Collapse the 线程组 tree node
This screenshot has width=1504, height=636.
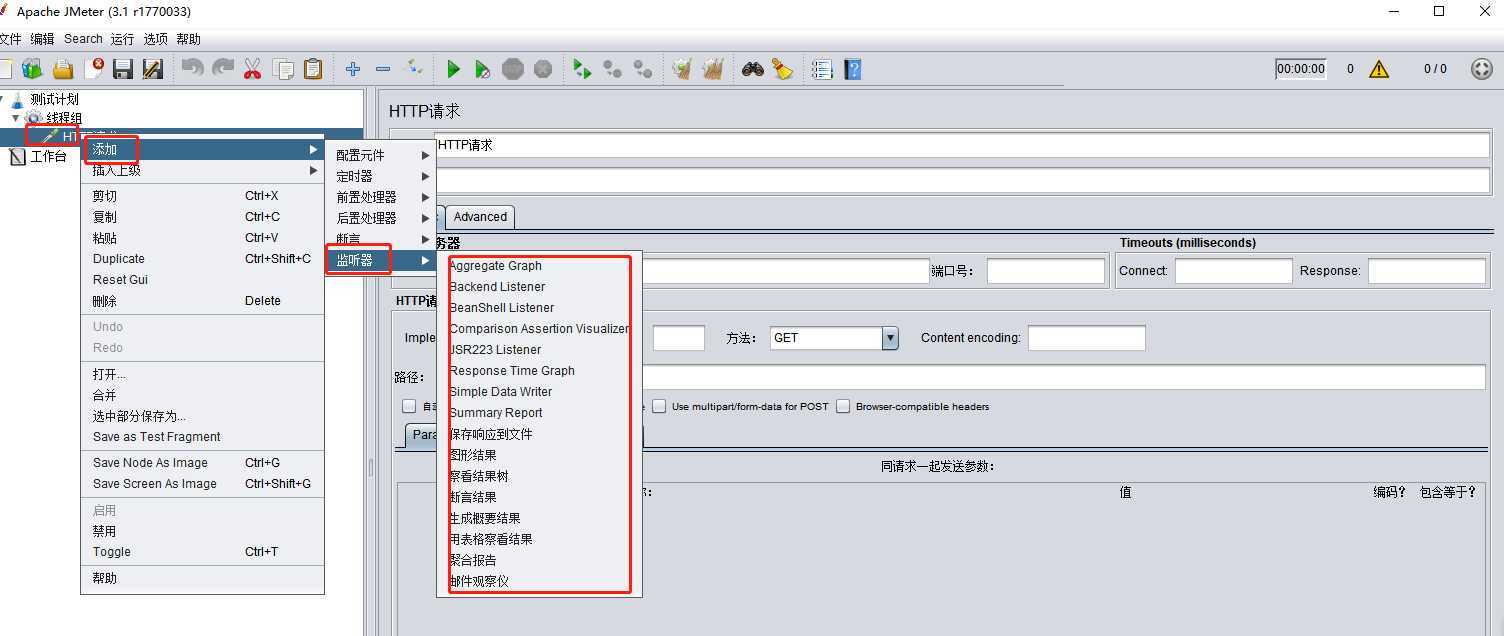(x=16, y=118)
